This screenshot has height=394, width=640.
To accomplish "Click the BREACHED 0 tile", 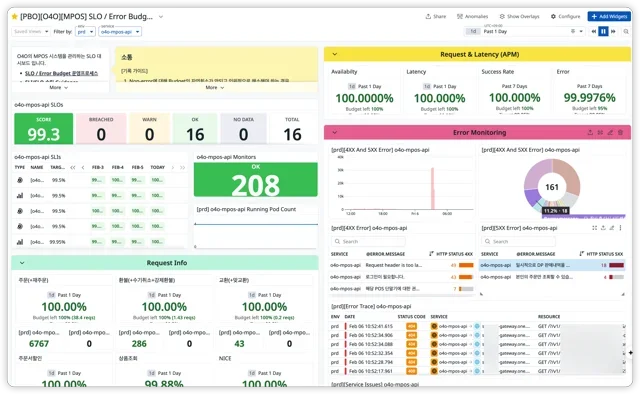I will click(x=101, y=129).
